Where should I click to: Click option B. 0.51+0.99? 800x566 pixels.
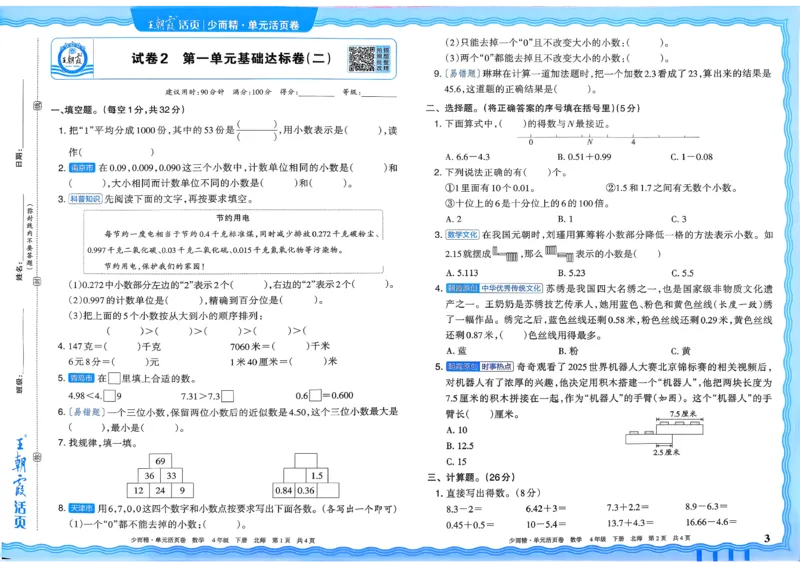(584, 157)
